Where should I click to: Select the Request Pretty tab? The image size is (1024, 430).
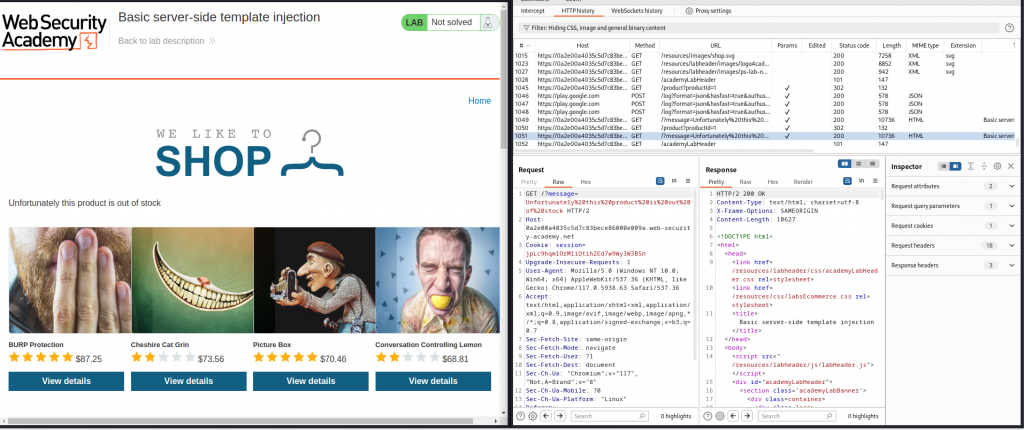tap(530, 182)
